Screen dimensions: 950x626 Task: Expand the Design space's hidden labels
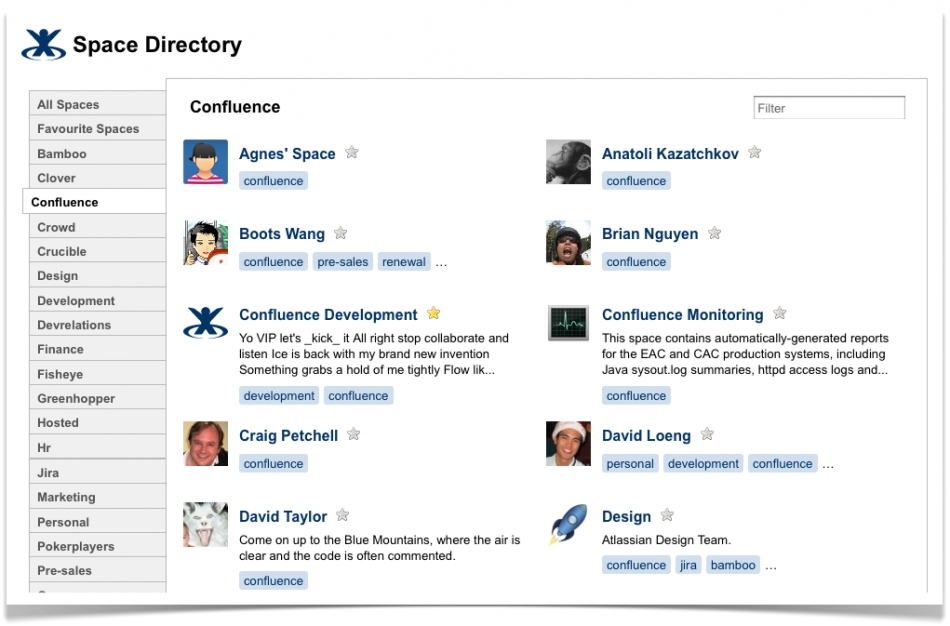(771, 567)
